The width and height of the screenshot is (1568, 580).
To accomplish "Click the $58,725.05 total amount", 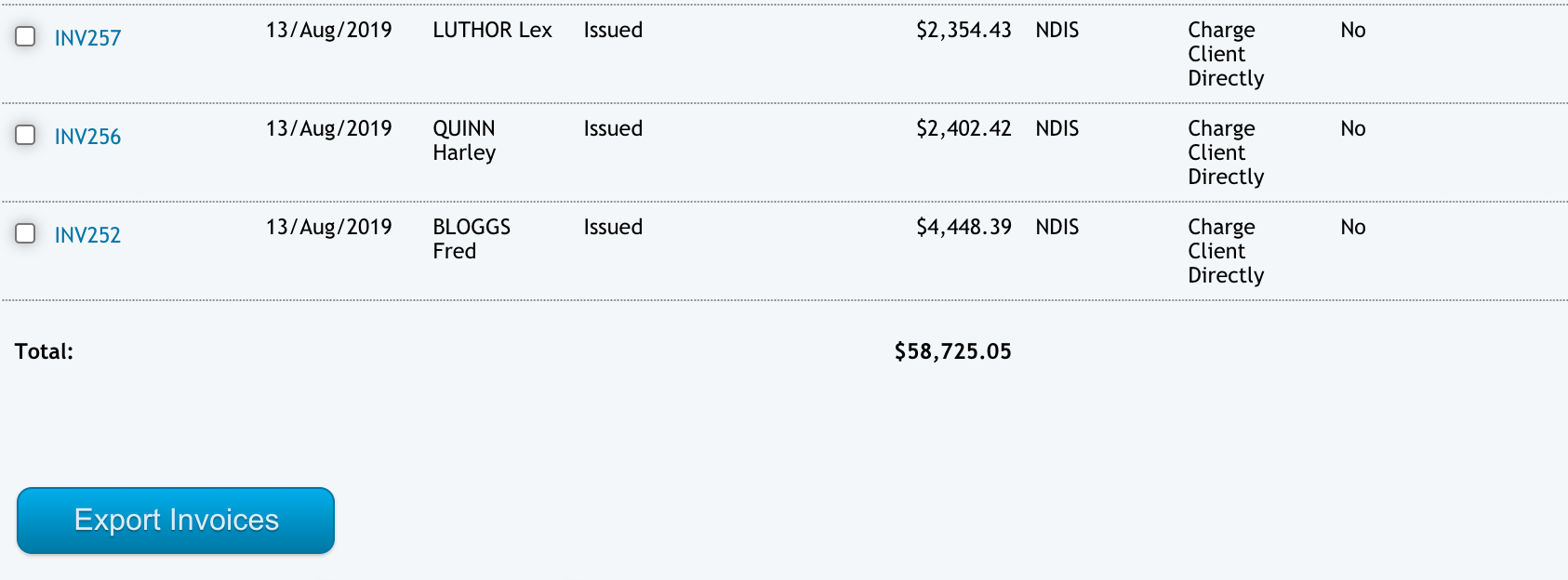I will point(952,351).
